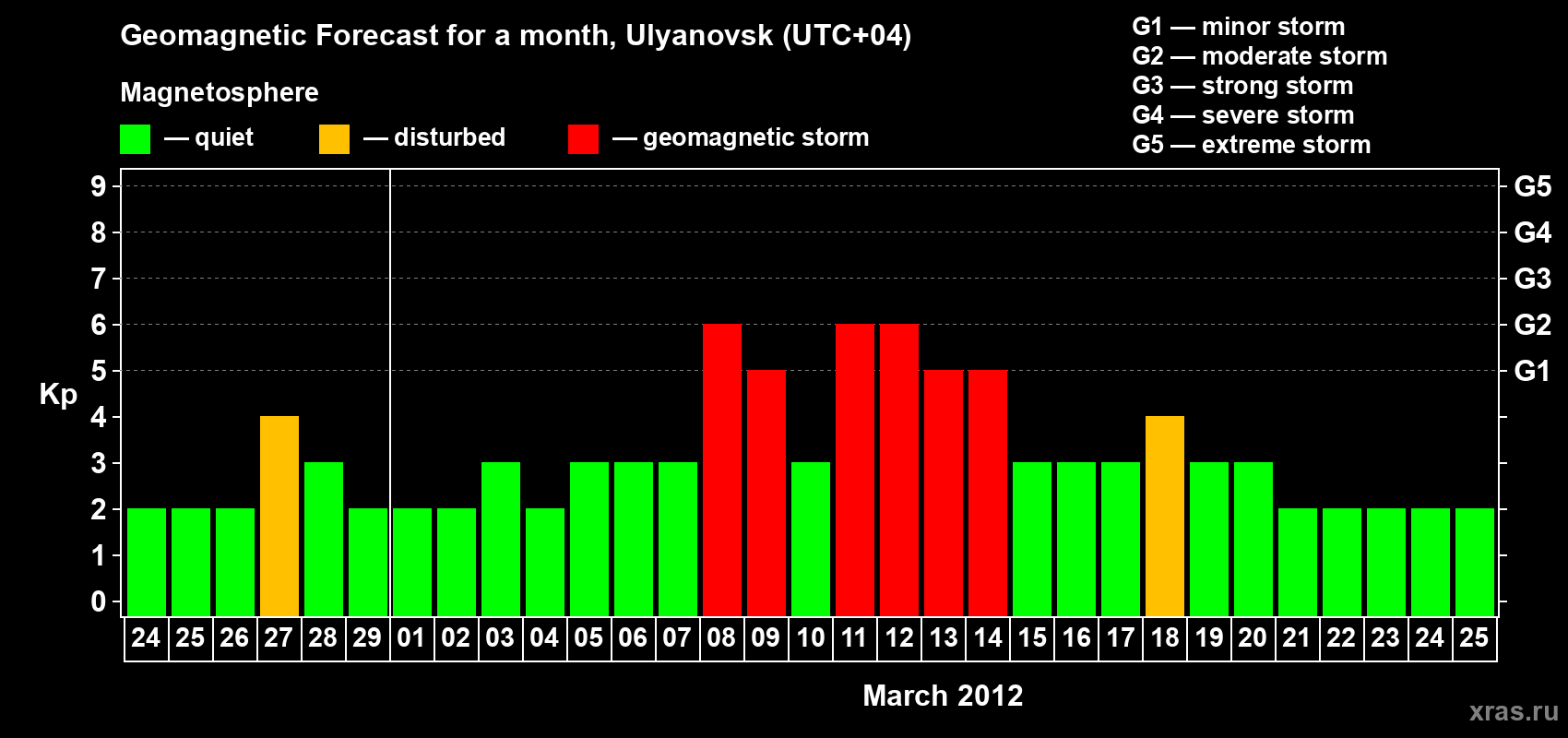Select the red bar for March 13
The width and height of the screenshot is (1568, 738).
tap(944, 493)
